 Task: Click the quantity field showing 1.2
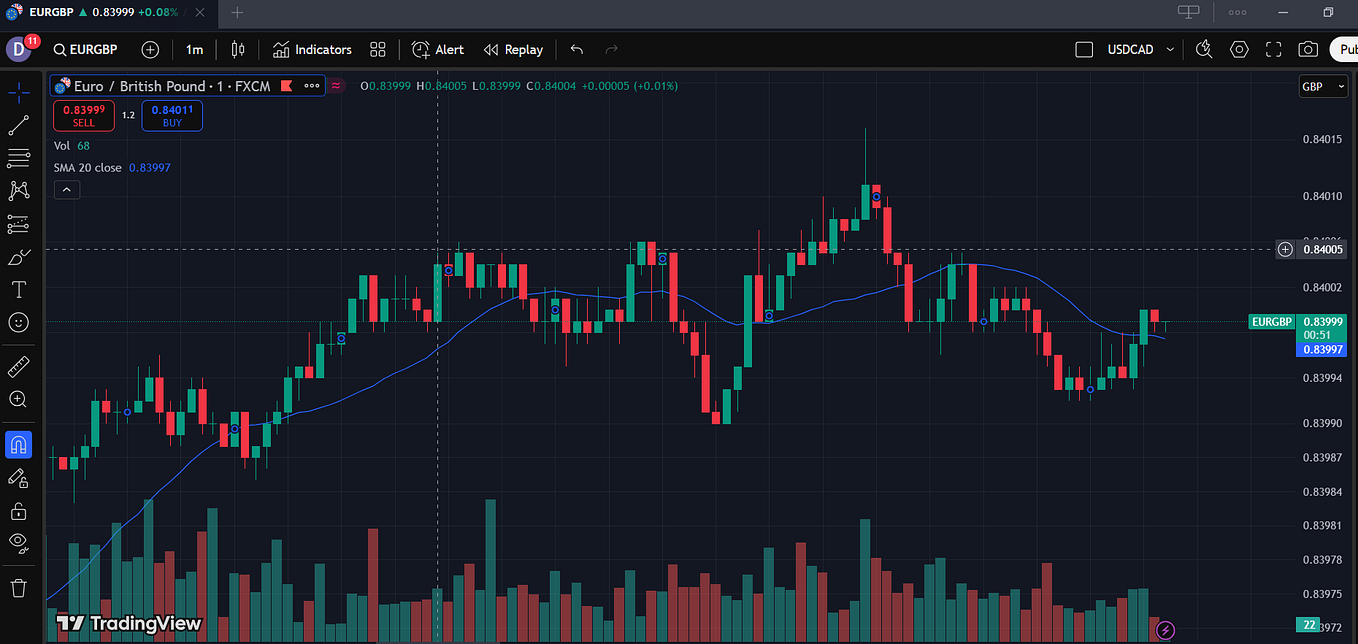(x=128, y=115)
